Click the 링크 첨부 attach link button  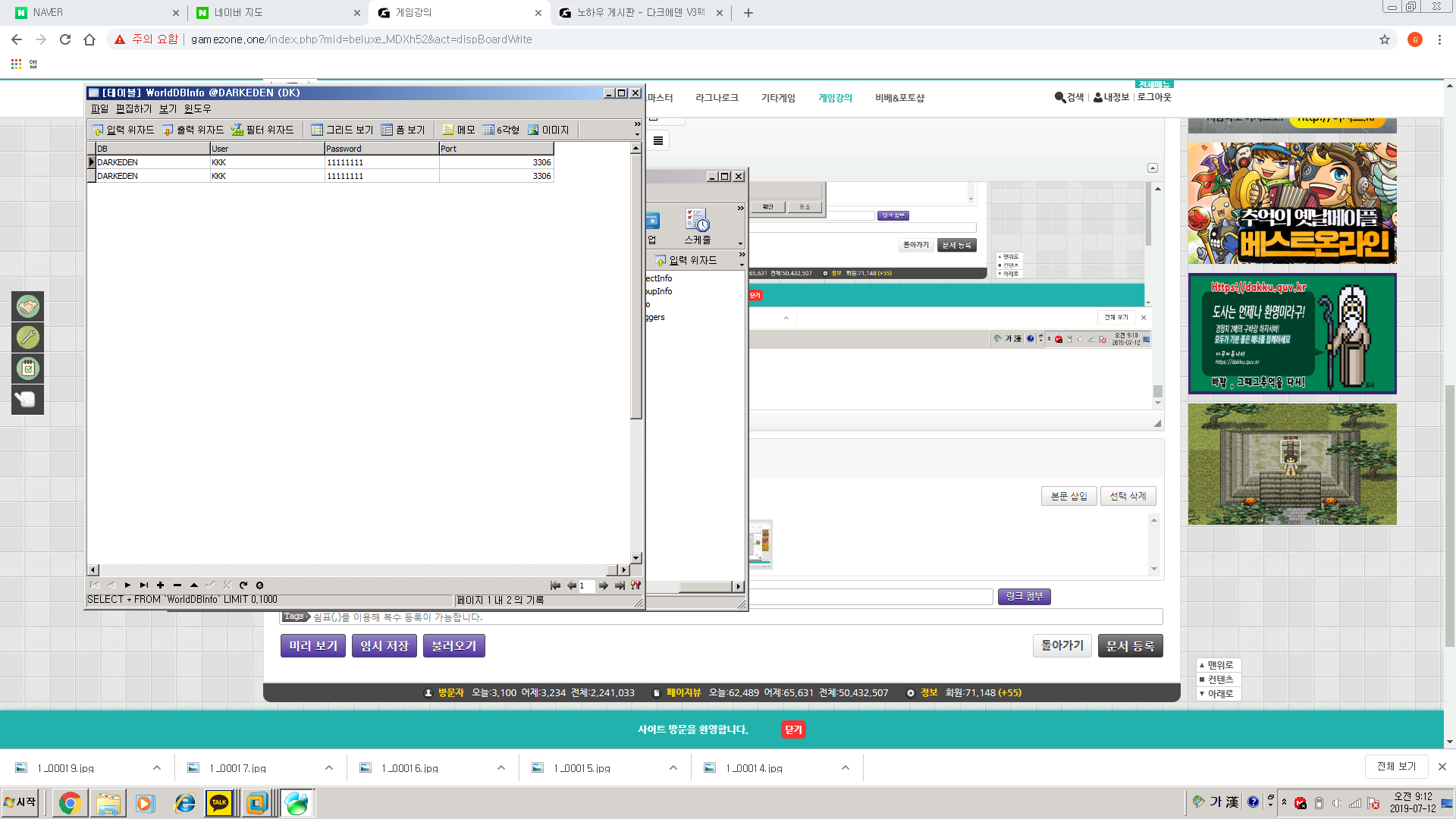coord(1024,597)
